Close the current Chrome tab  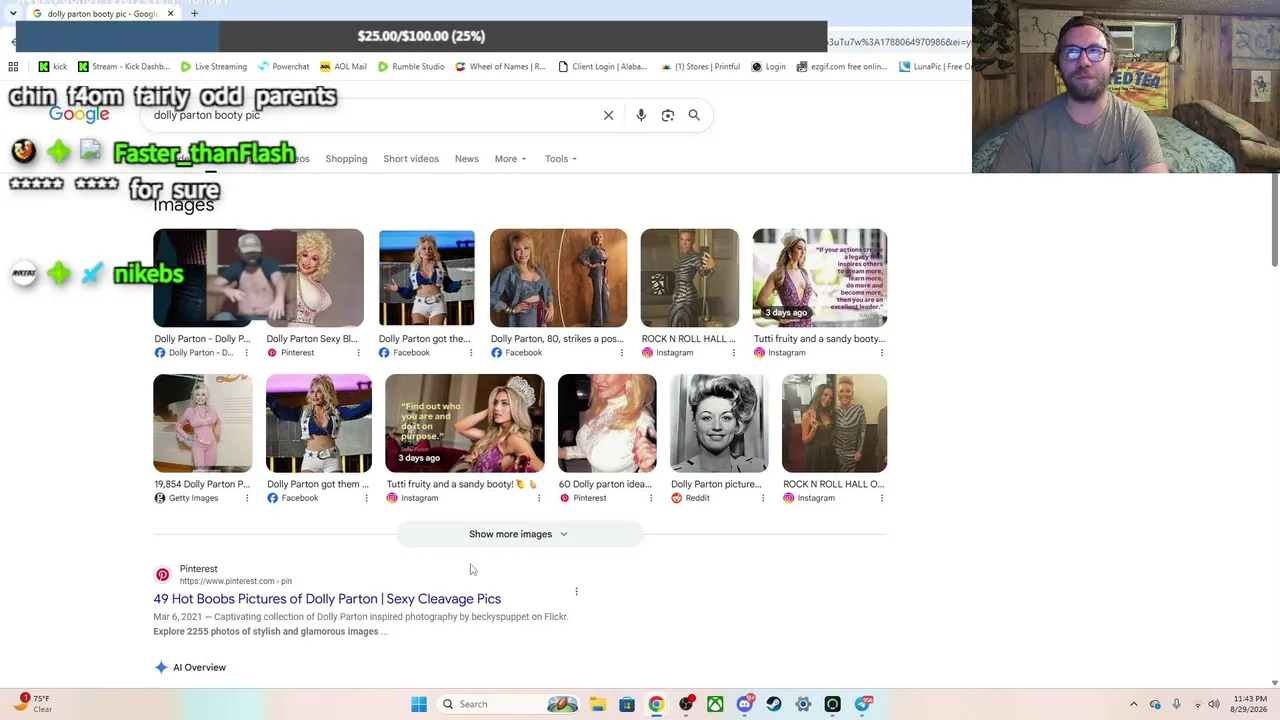coord(170,14)
